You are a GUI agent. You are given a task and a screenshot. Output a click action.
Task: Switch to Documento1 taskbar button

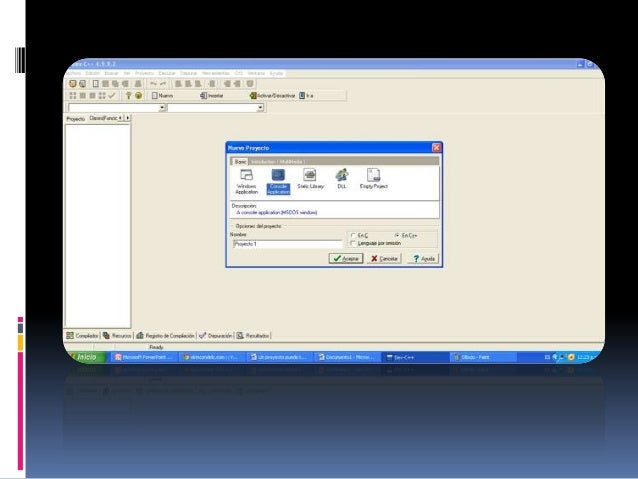(347, 357)
